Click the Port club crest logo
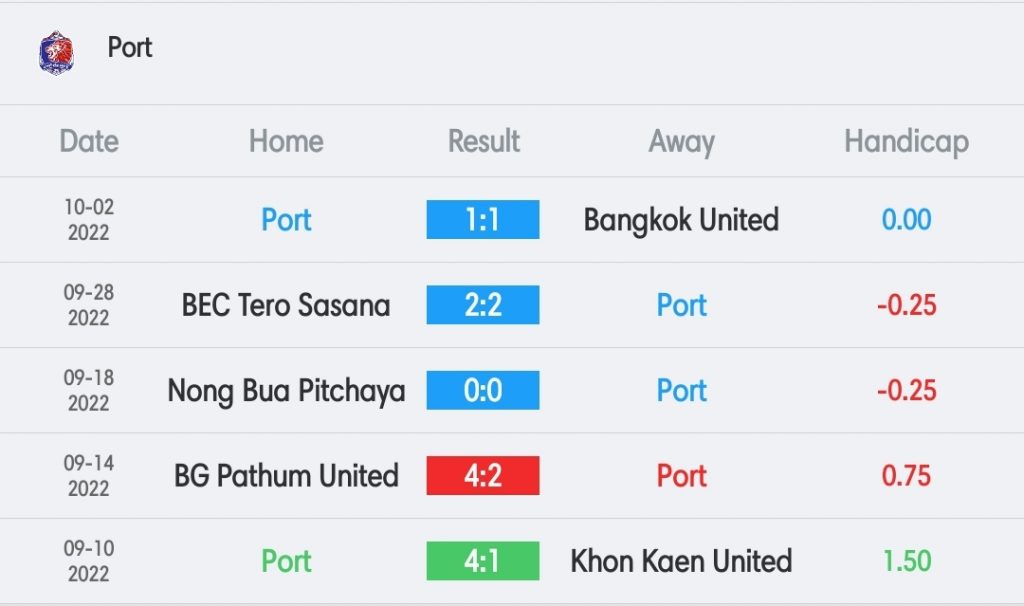Screen dimensions: 1024x606 tap(56, 53)
